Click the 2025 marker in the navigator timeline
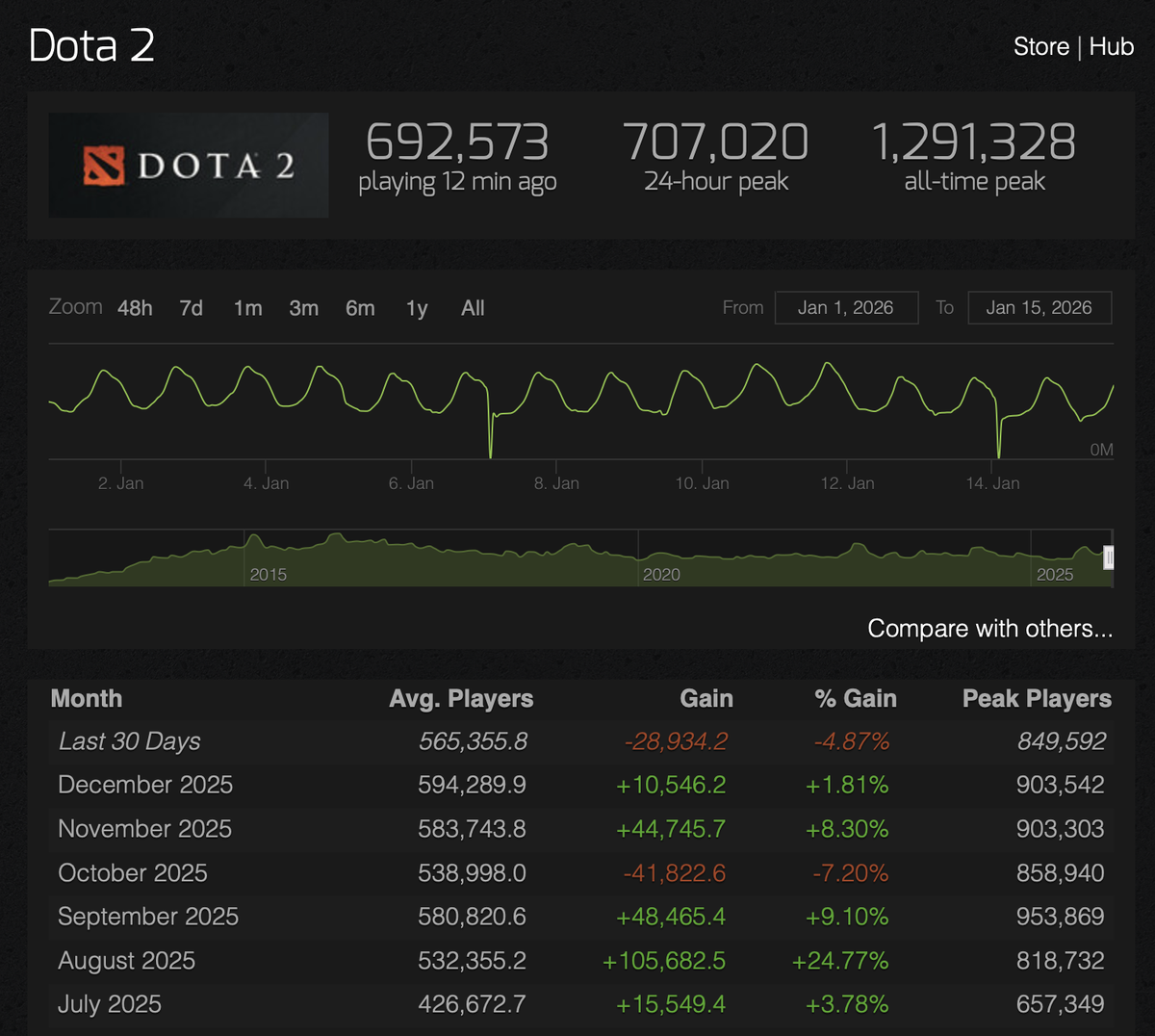Viewport: 1155px width, 1036px height. point(1055,575)
